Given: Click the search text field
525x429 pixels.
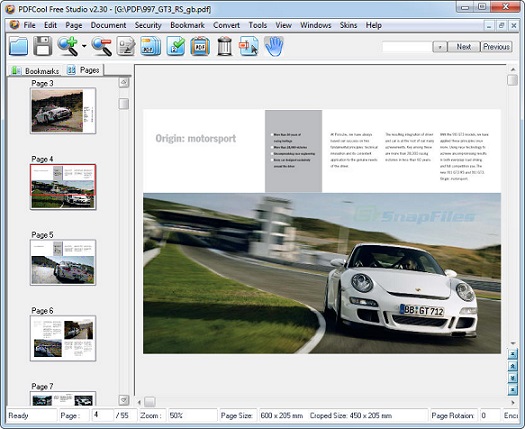Looking at the screenshot, I should pos(407,47).
